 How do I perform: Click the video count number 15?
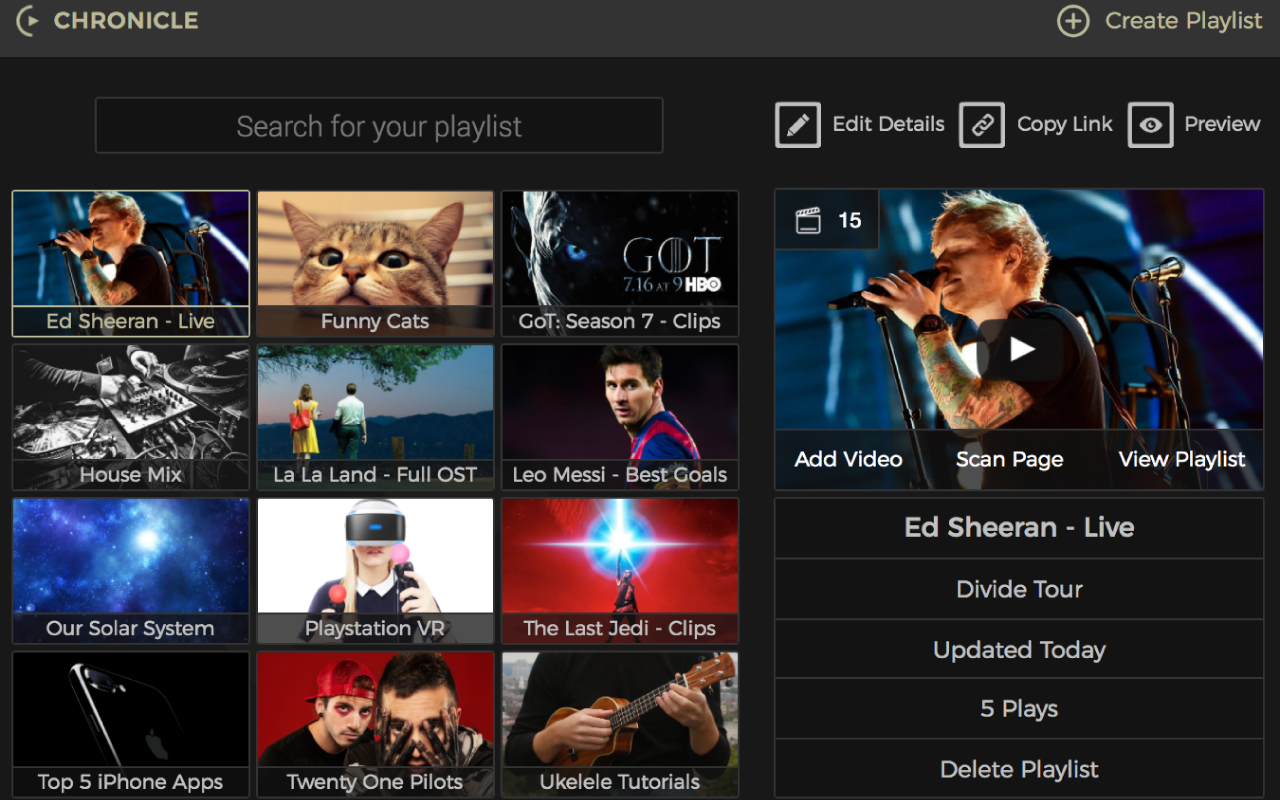850,220
